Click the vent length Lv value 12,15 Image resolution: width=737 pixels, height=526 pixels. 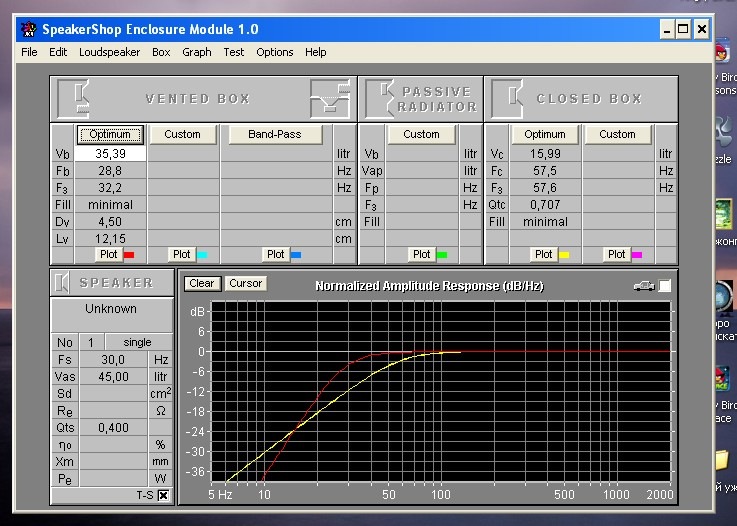110,238
